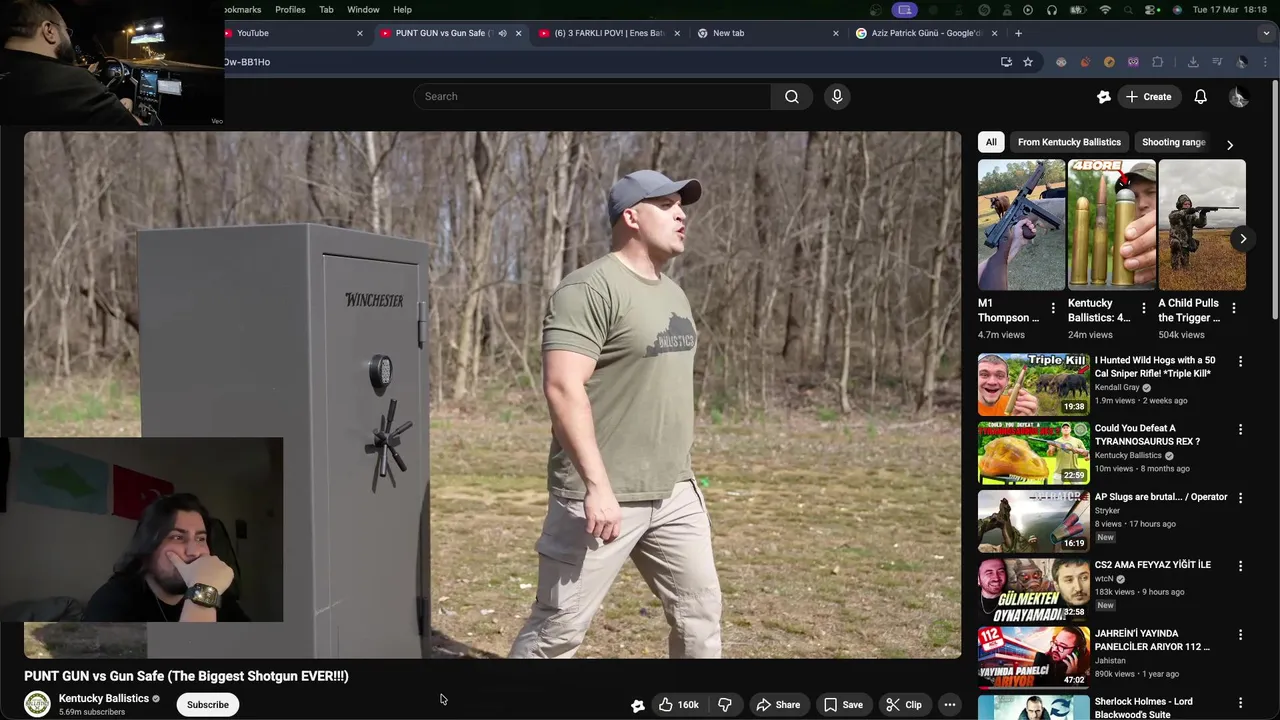Dislike the video with thumbs-down icon

tap(725, 705)
